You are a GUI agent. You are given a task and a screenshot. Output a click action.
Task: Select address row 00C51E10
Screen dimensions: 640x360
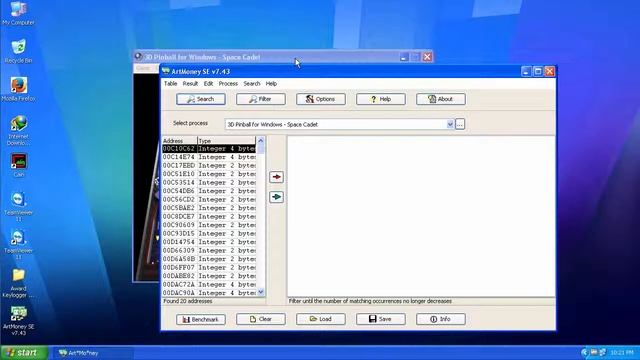point(209,174)
